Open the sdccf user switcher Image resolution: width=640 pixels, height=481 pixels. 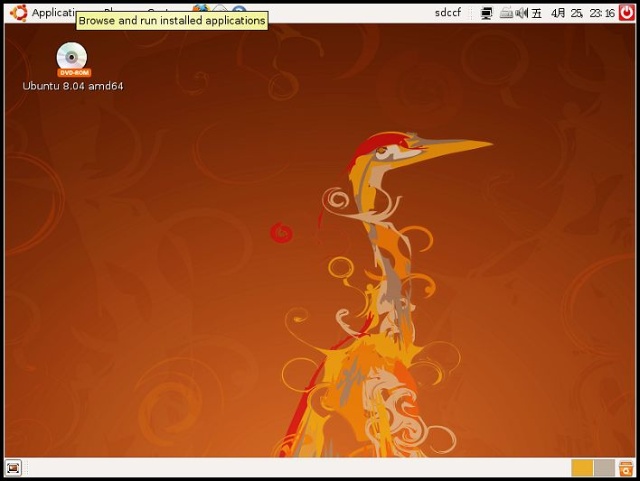(x=448, y=13)
